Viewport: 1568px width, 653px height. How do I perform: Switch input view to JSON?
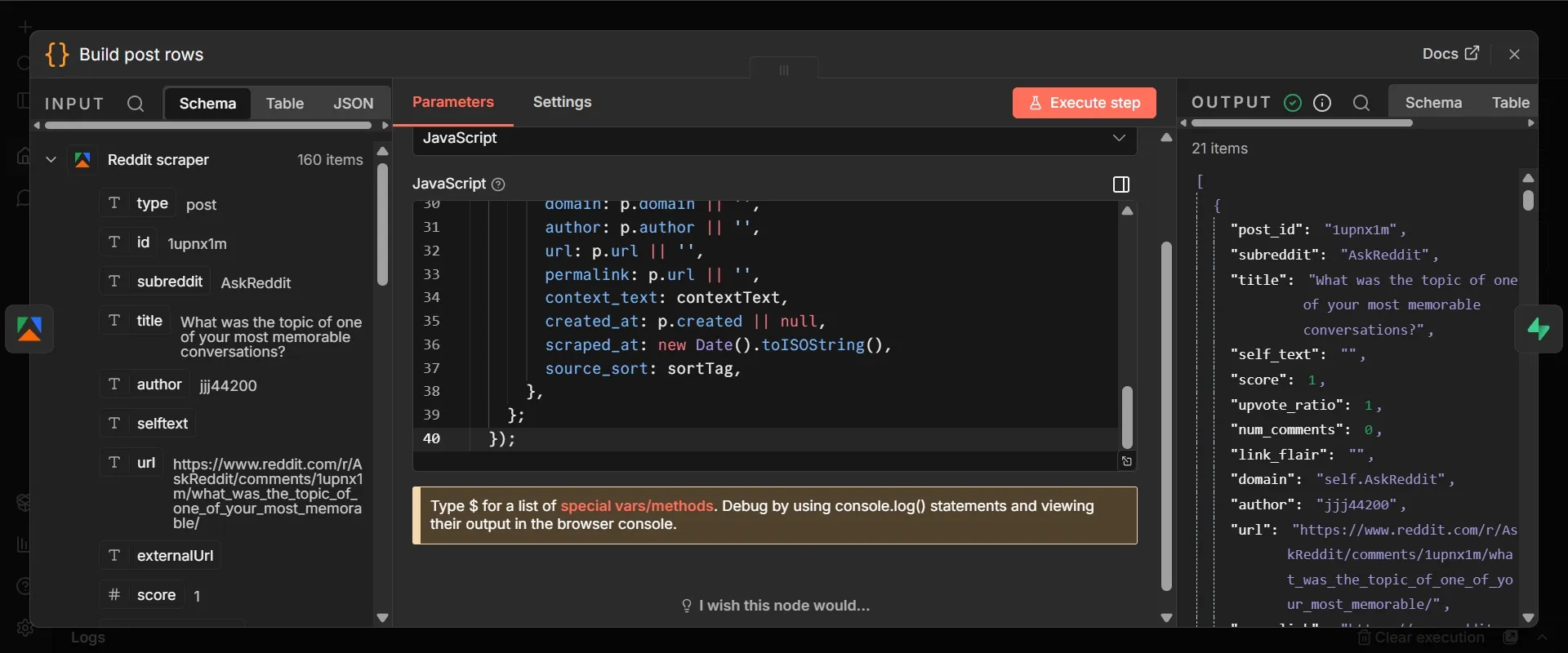pos(354,104)
